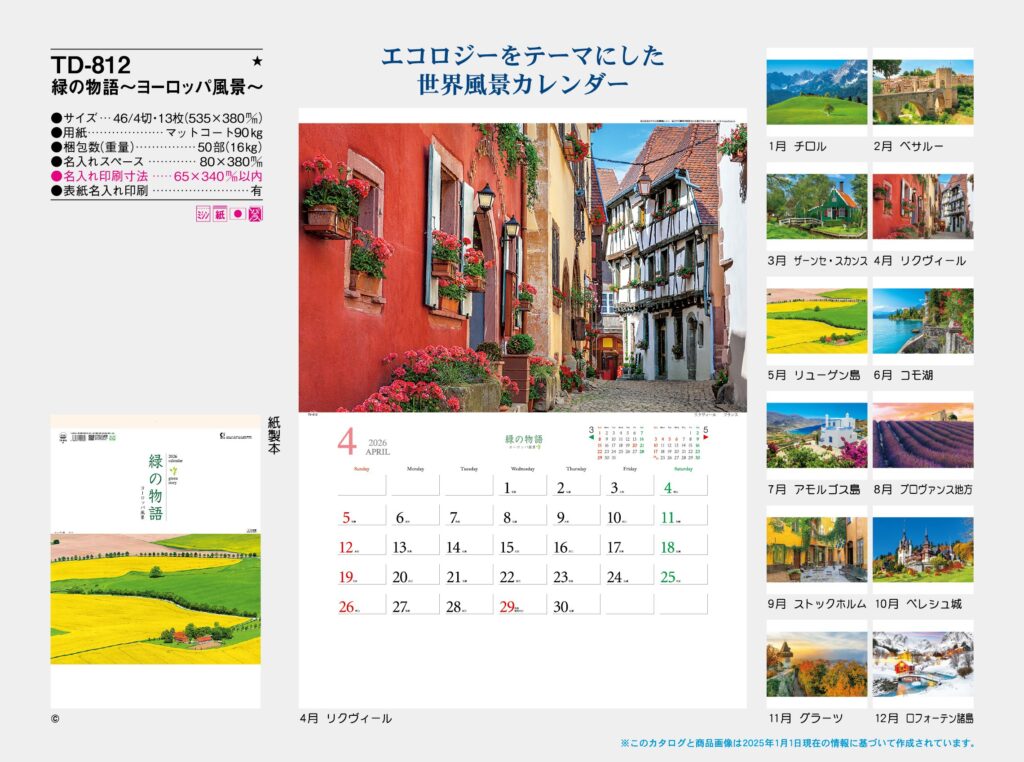Click the copyright symbol at bottom left
This screenshot has height=762, width=1024.
point(55,718)
